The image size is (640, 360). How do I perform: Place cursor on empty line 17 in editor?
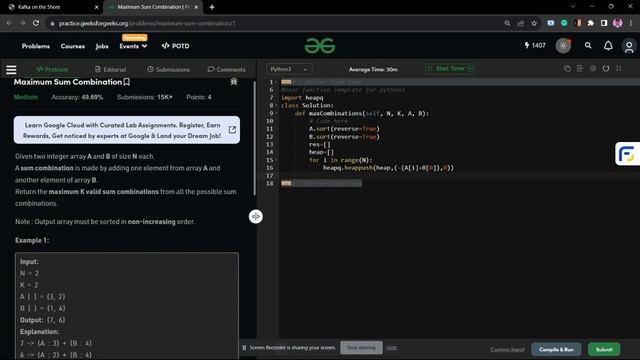459,176
